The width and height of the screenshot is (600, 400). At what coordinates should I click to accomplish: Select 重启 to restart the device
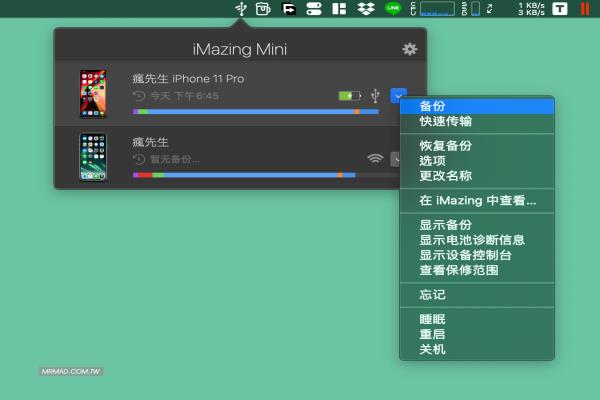pyautogui.click(x=477, y=334)
